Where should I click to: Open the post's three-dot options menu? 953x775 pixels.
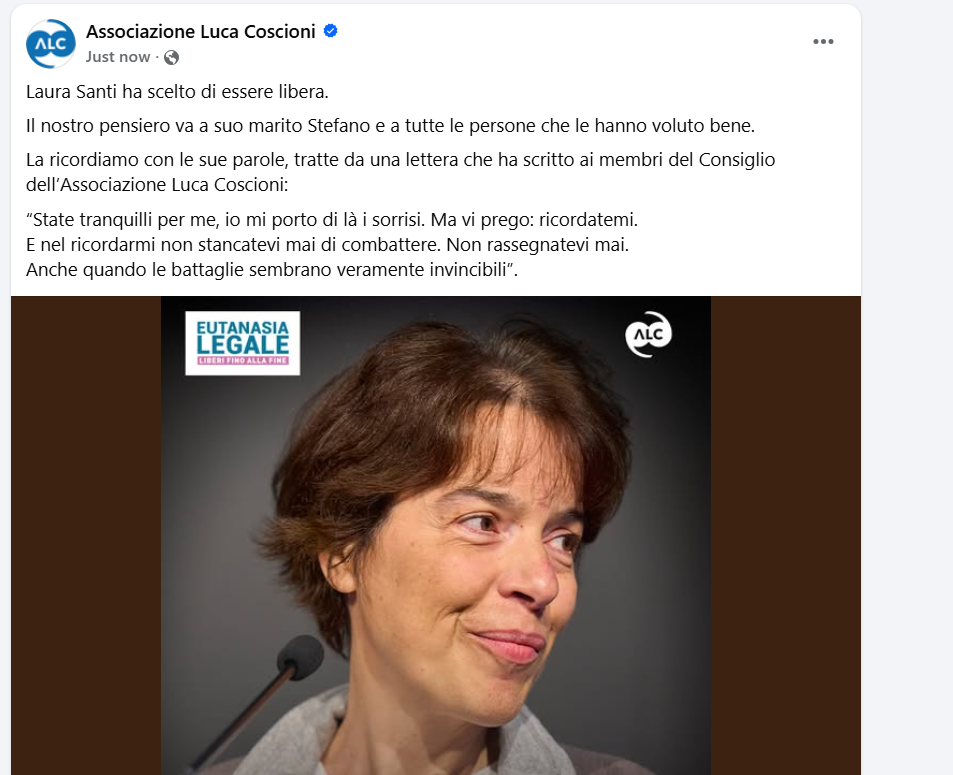[x=823, y=41]
